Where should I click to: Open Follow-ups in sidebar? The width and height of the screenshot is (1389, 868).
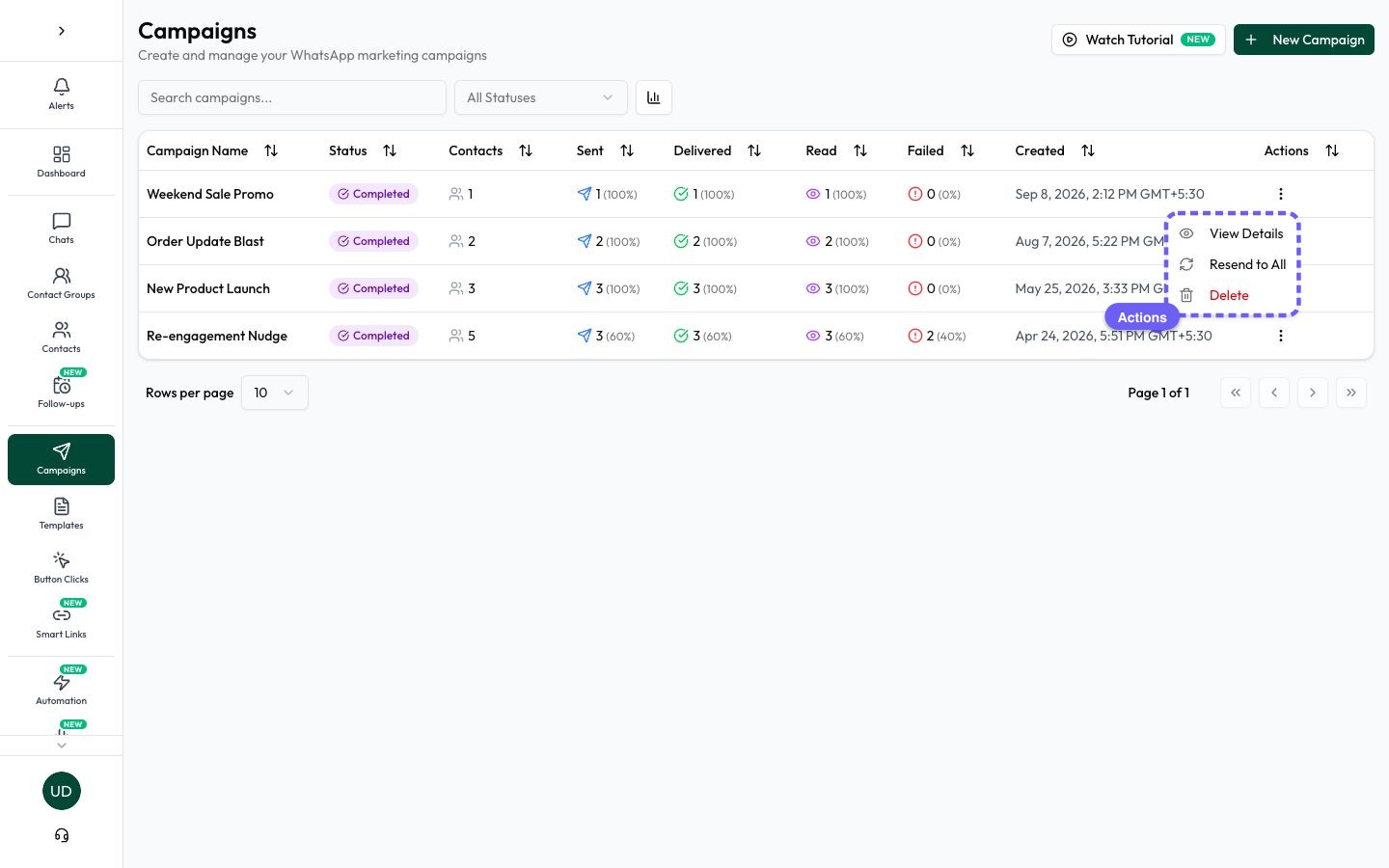[x=61, y=392]
